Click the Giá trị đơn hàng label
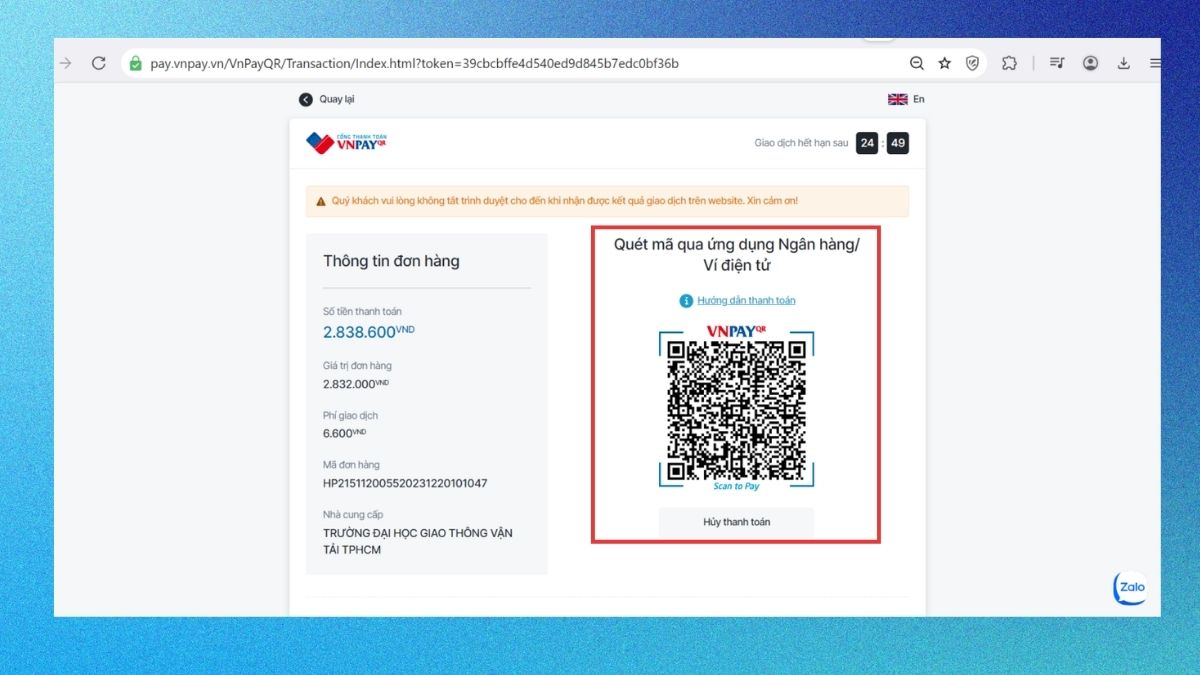The width and height of the screenshot is (1200, 675). [357, 366]
